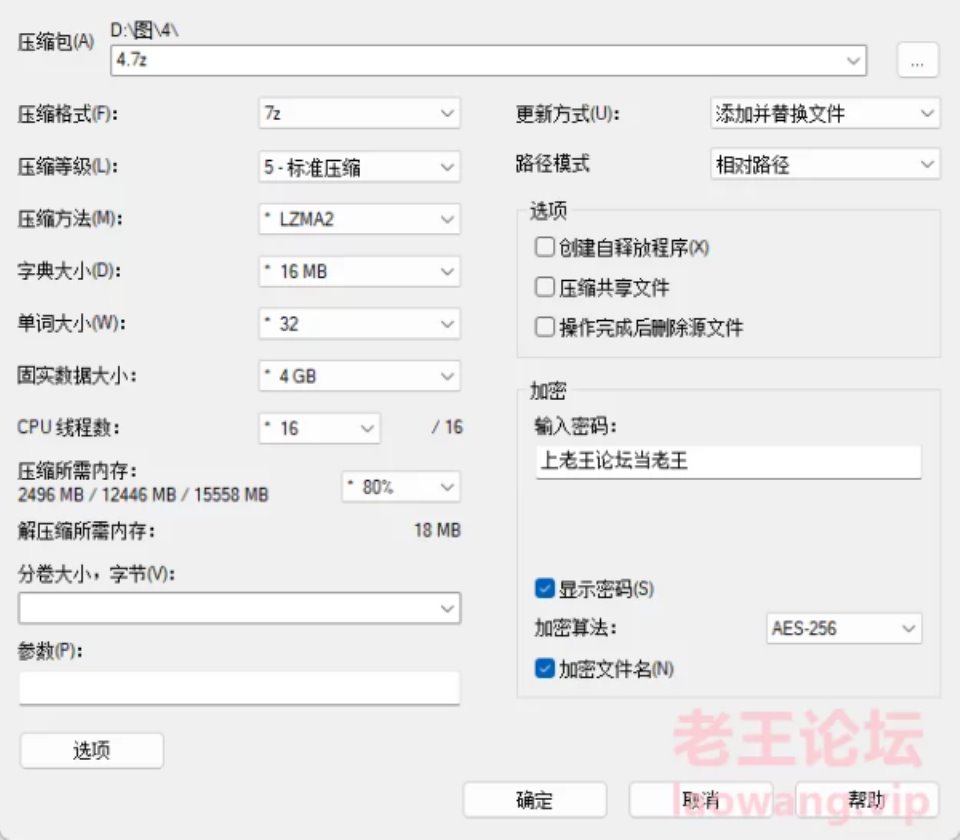This screenshot has width=960, height=840.
Task: Open the 单词大小 32 dropdown
Action: [359, 324]
